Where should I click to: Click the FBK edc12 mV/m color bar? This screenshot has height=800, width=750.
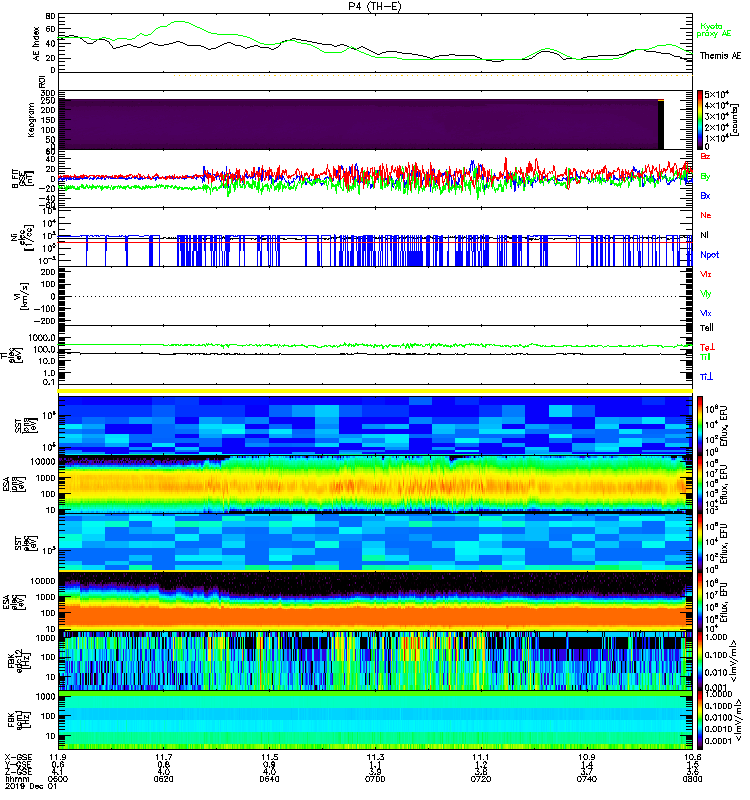coord(701,661)
